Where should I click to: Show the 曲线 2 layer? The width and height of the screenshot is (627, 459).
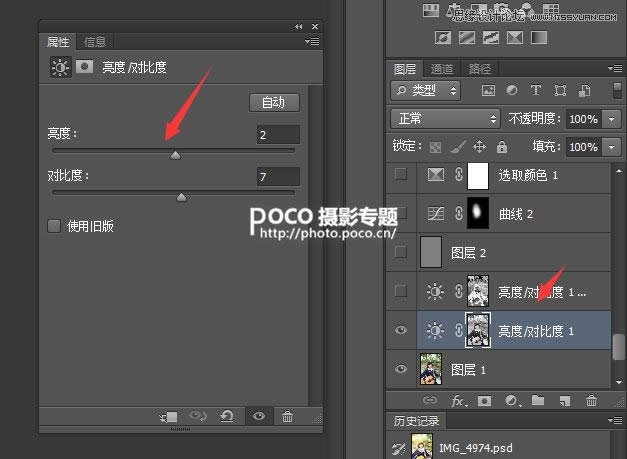(x=401, y=213)
